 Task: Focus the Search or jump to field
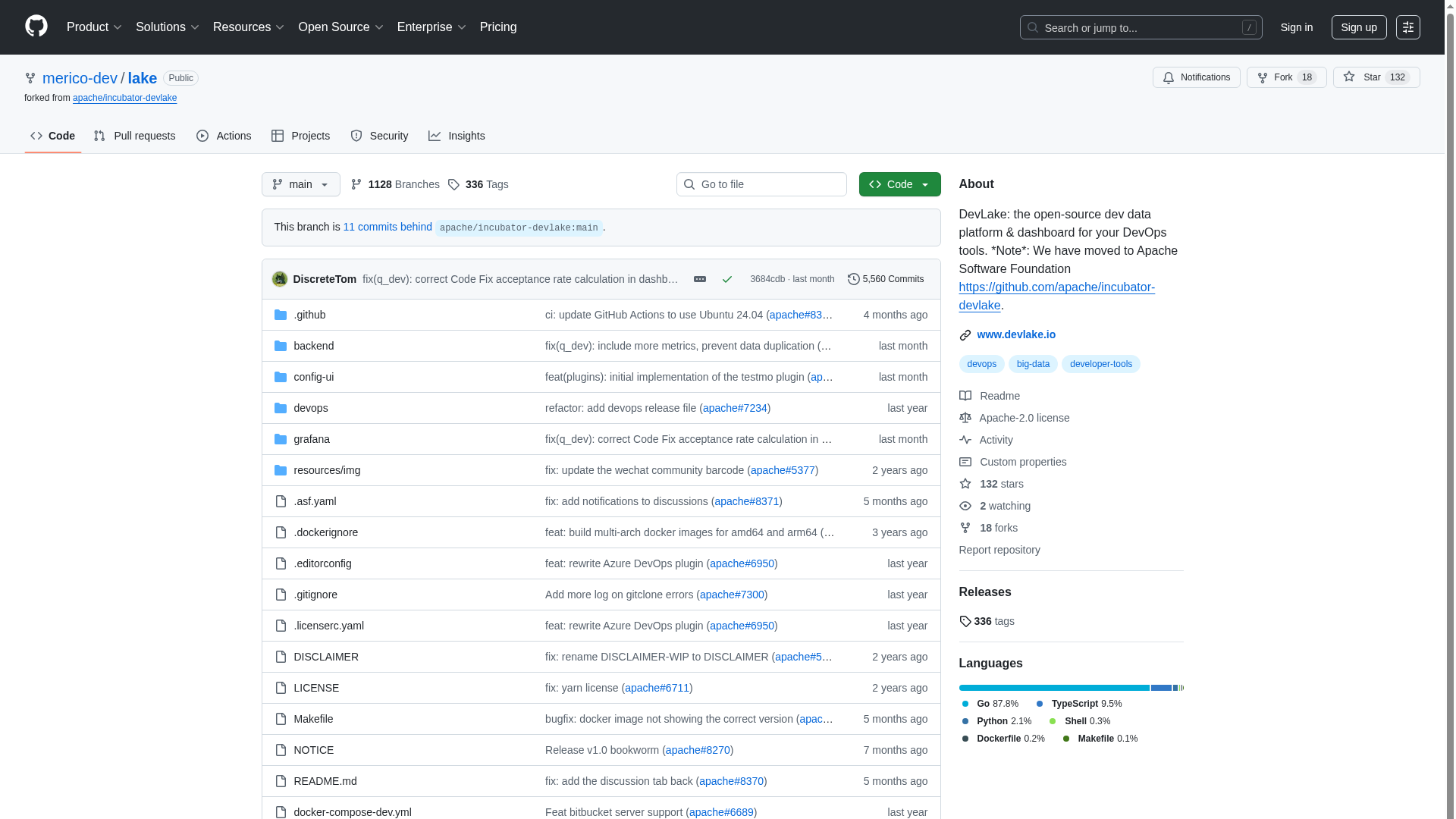[1141, 27]
